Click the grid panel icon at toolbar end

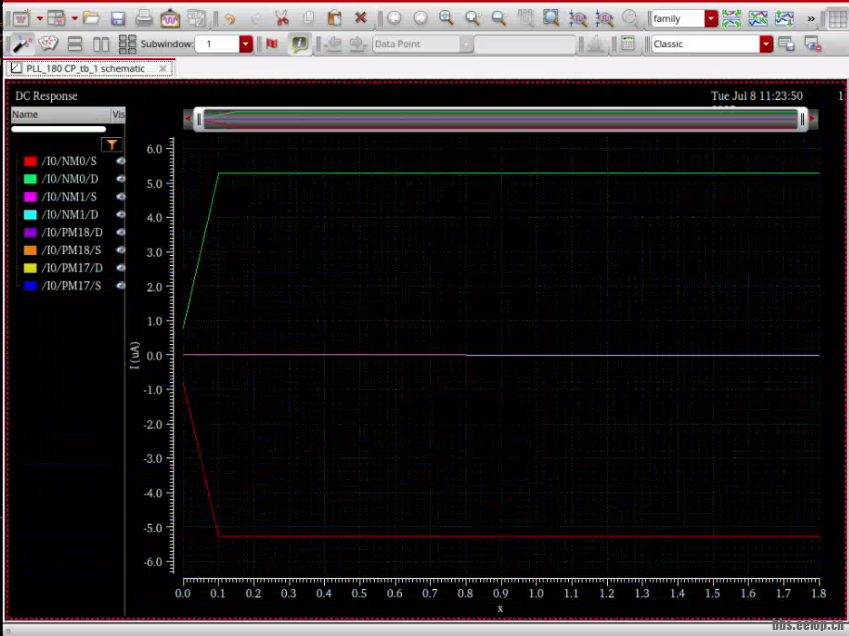(838, 19)
